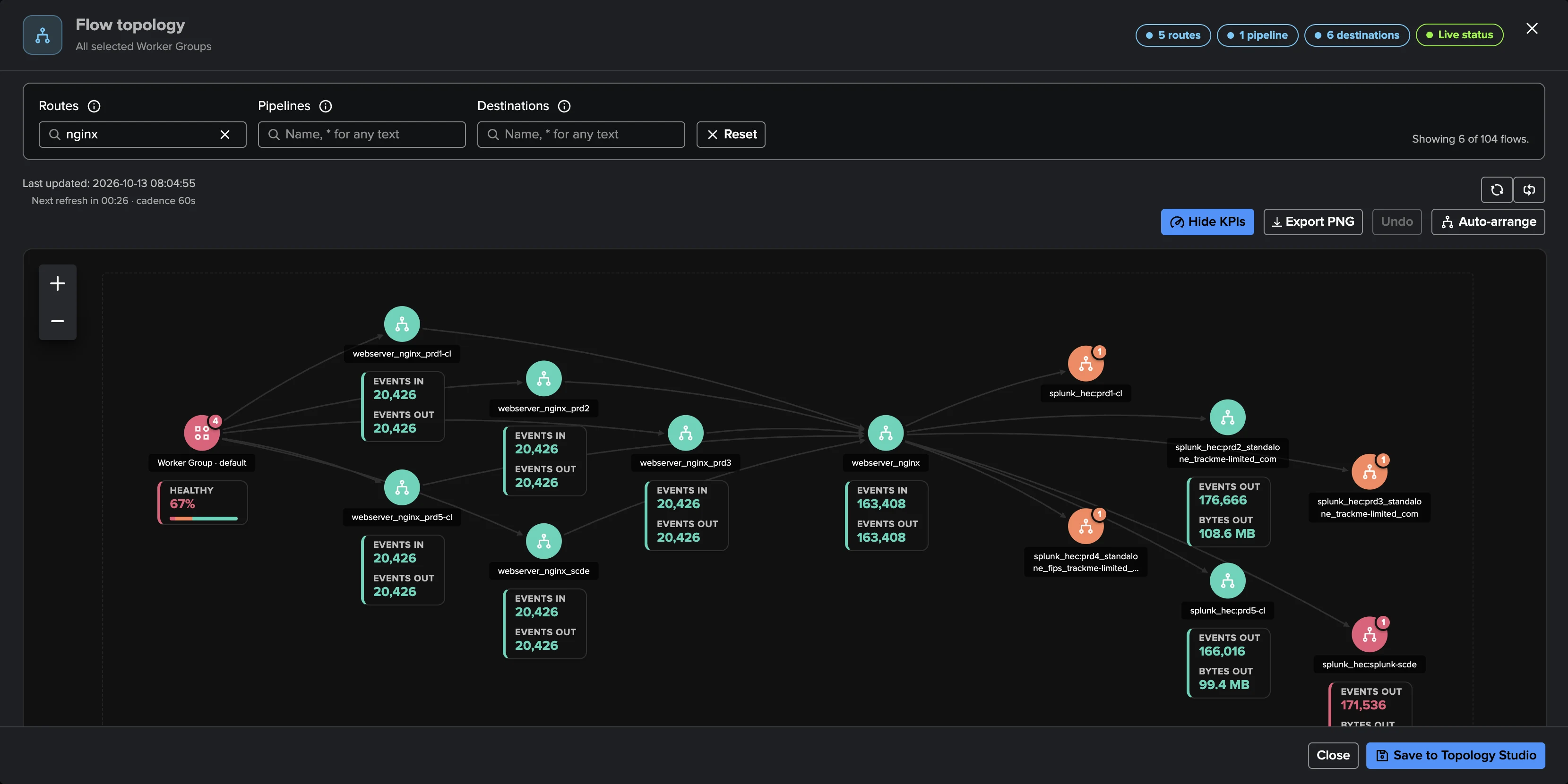The height and width of the screenshot is (784, 1568).
Task: Click the 5 routes pill
Action: click(x=1173, y=34)
